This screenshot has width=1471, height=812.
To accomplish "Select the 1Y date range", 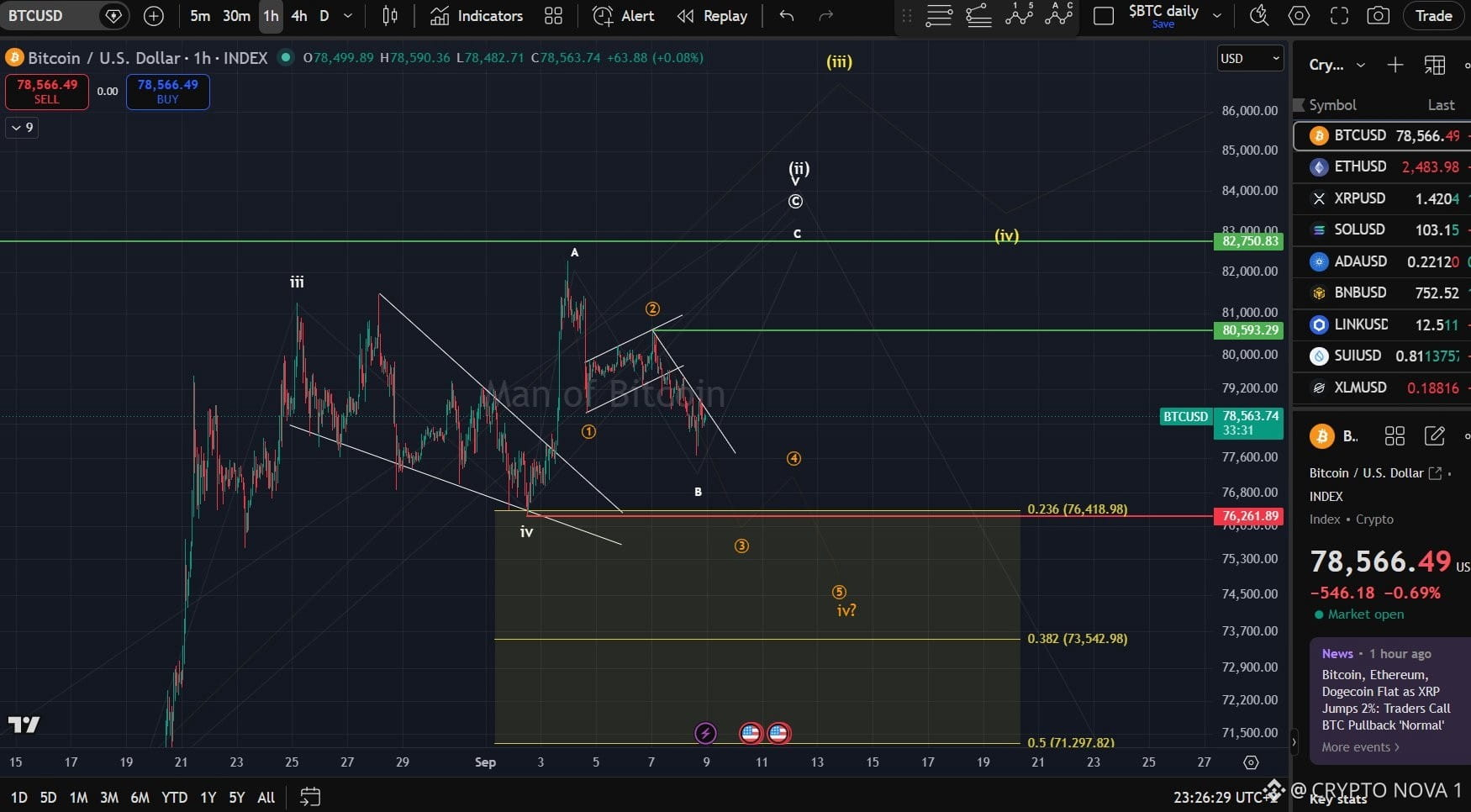I will 208,798.
